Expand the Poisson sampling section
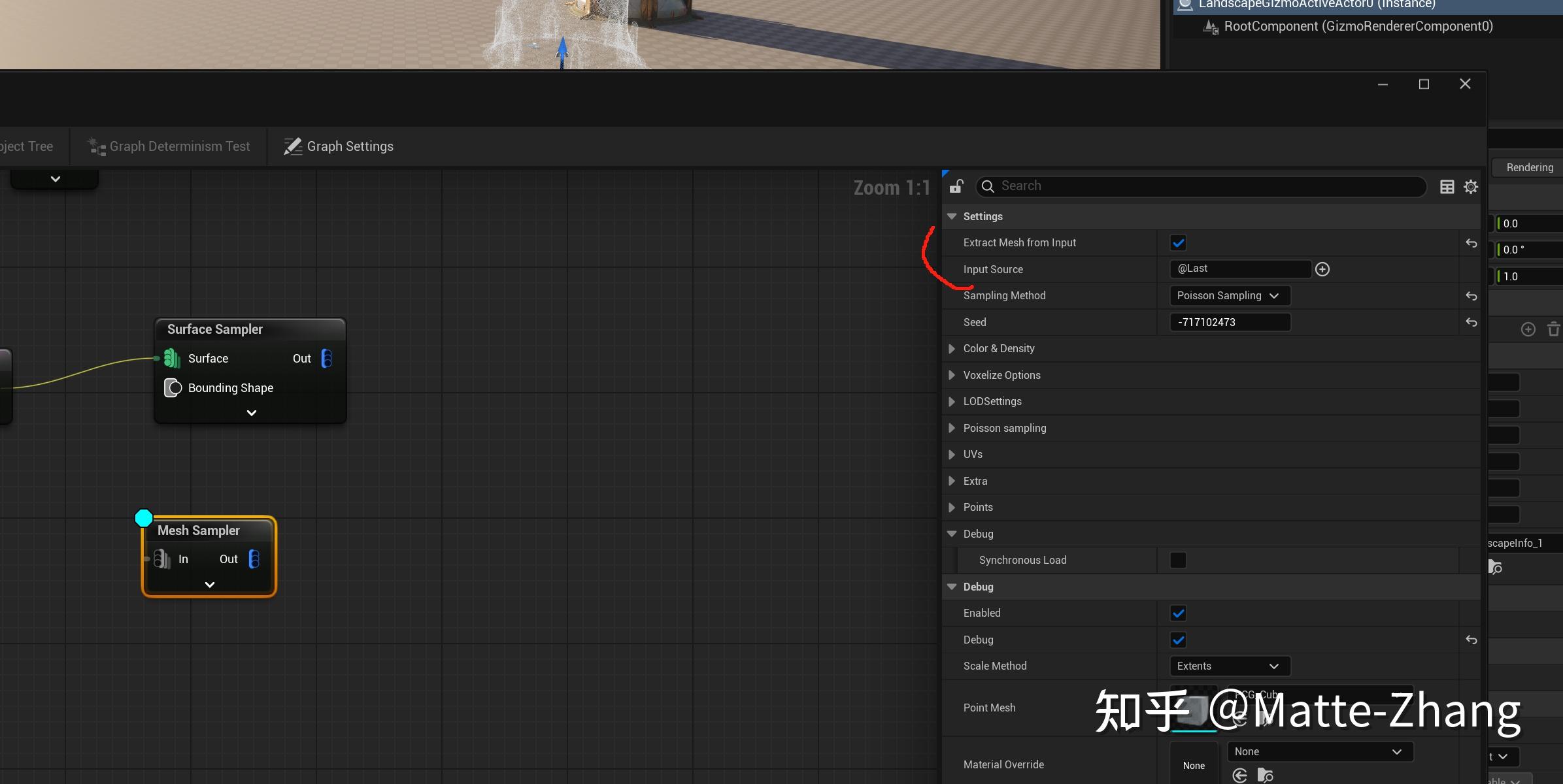 tap(952, 428)
